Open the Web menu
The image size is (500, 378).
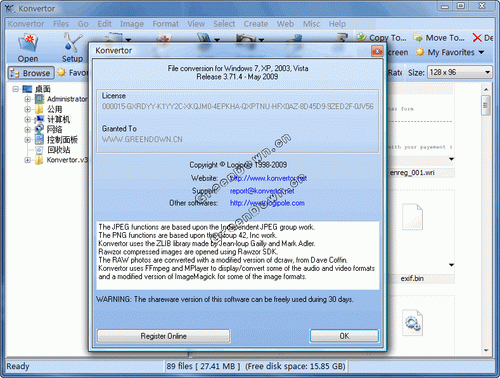[x=285, y=24]
